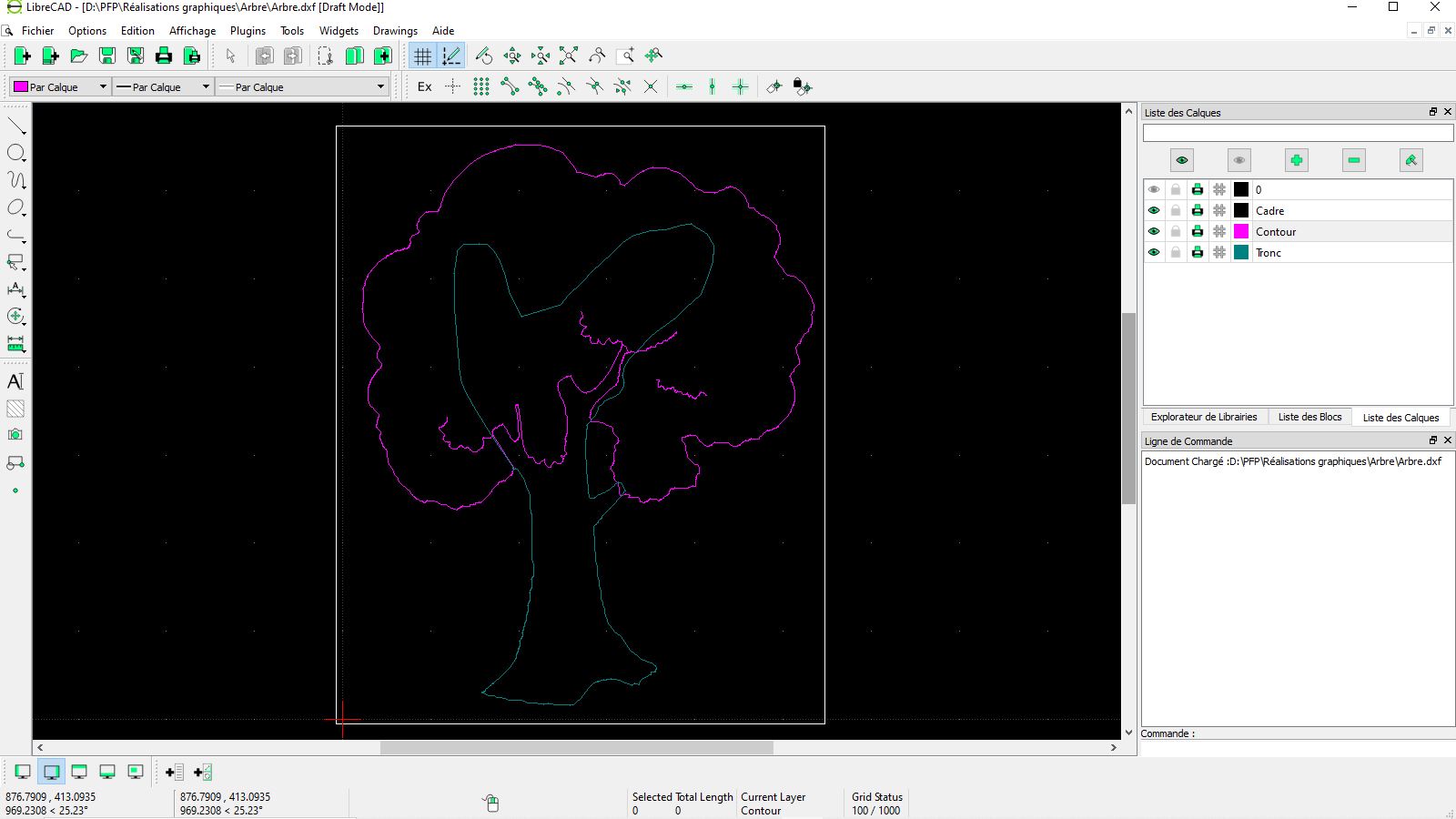Open the Ellipse tool

pos(15,207)
